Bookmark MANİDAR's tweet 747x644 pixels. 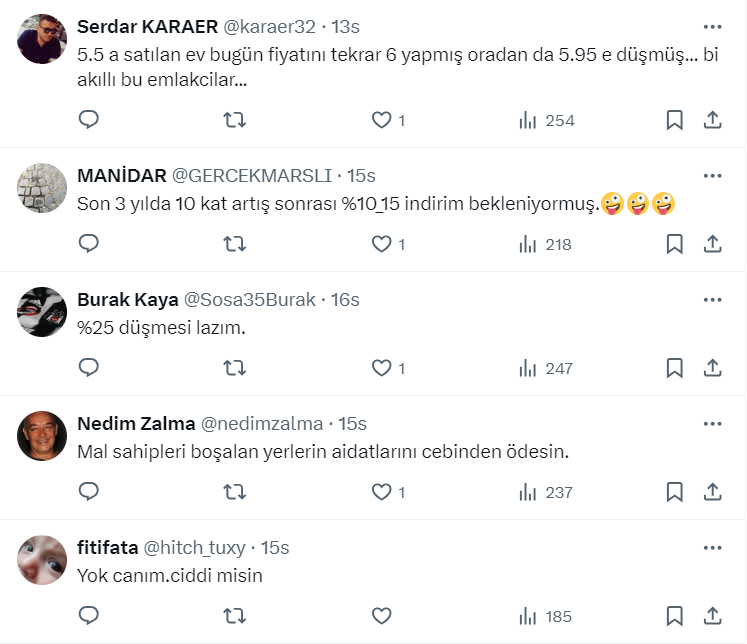(x=675, y=244)
